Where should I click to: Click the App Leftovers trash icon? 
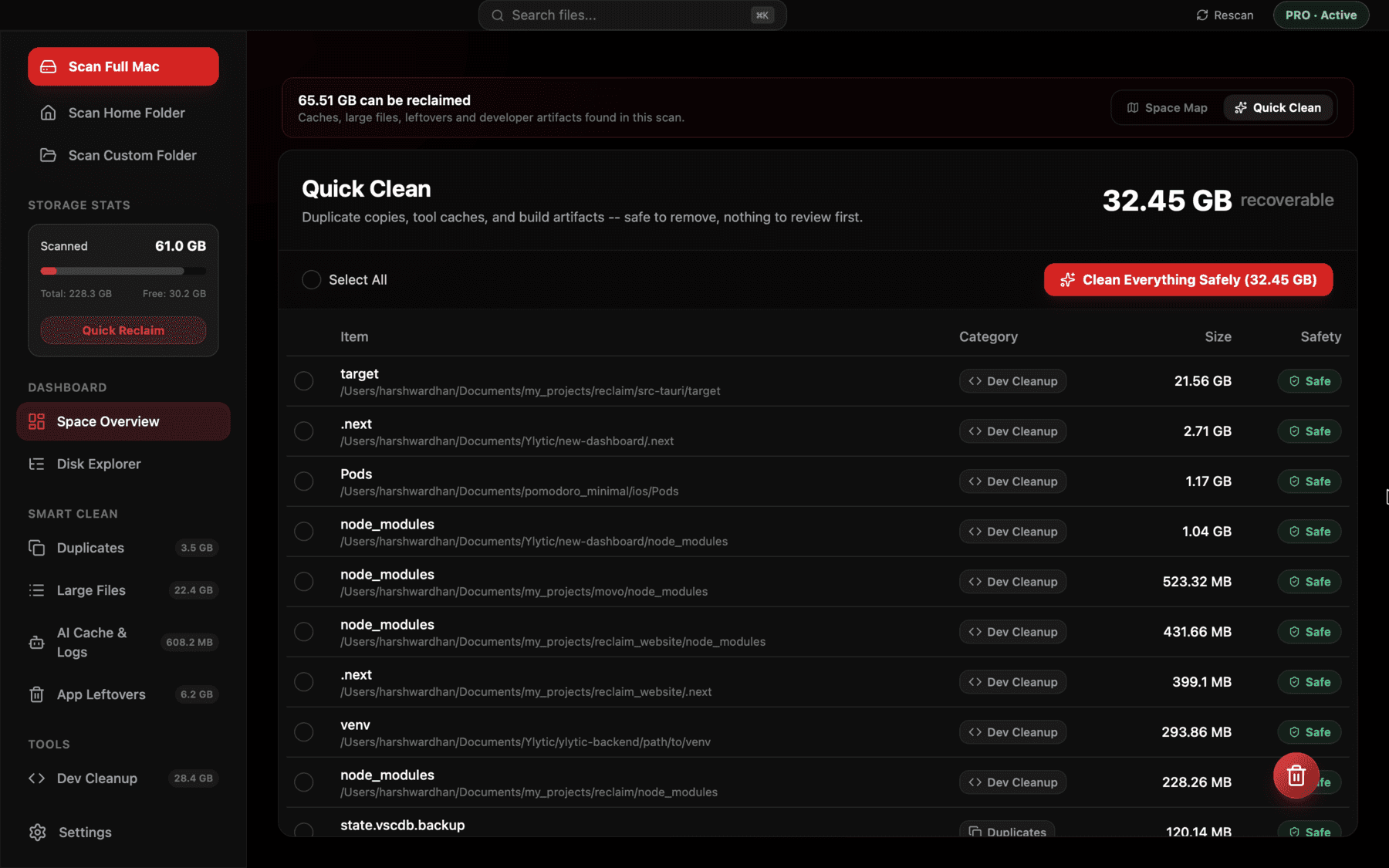[x=36, y=694]
